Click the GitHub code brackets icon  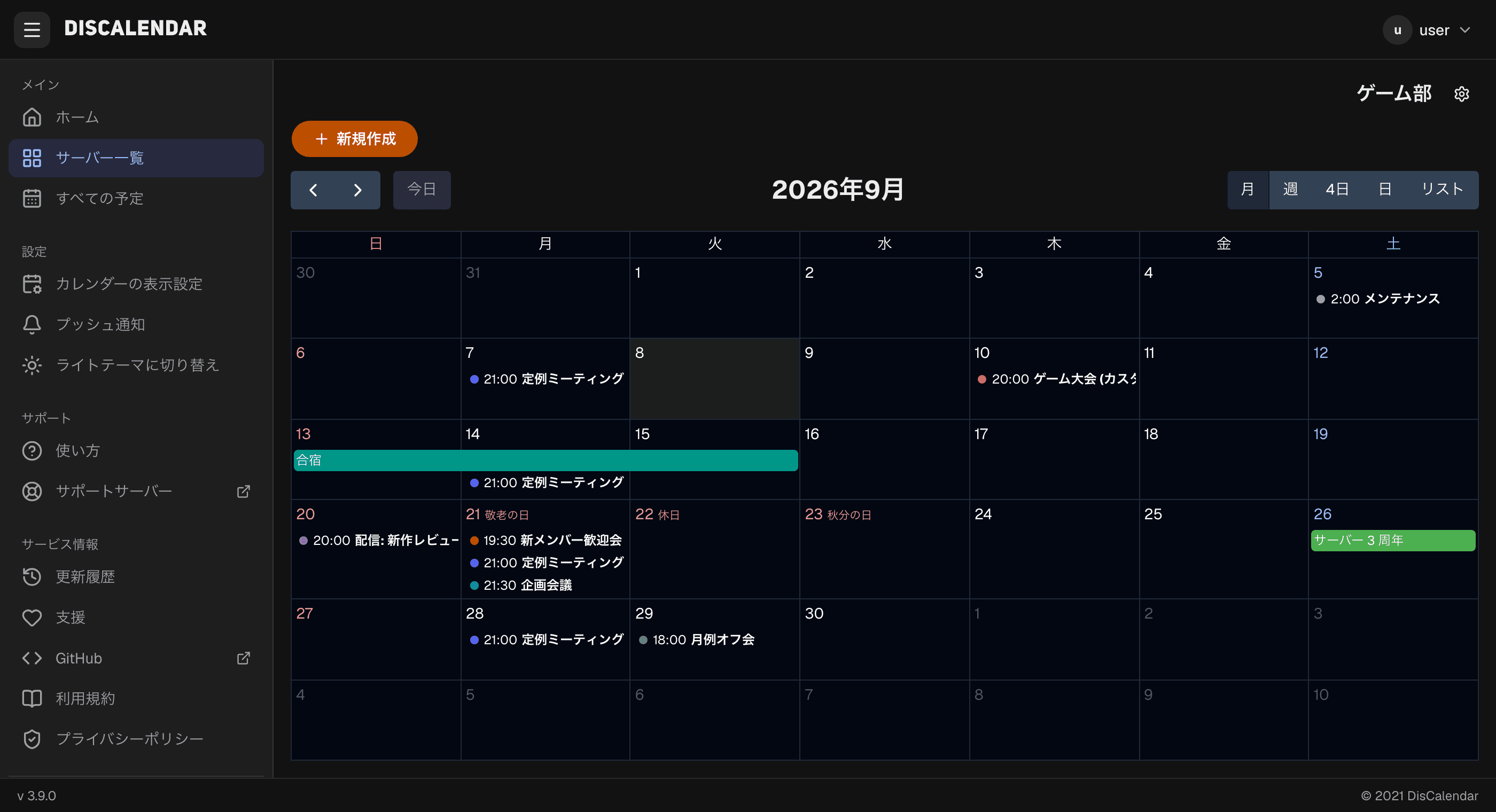click(x=32, y=658)
